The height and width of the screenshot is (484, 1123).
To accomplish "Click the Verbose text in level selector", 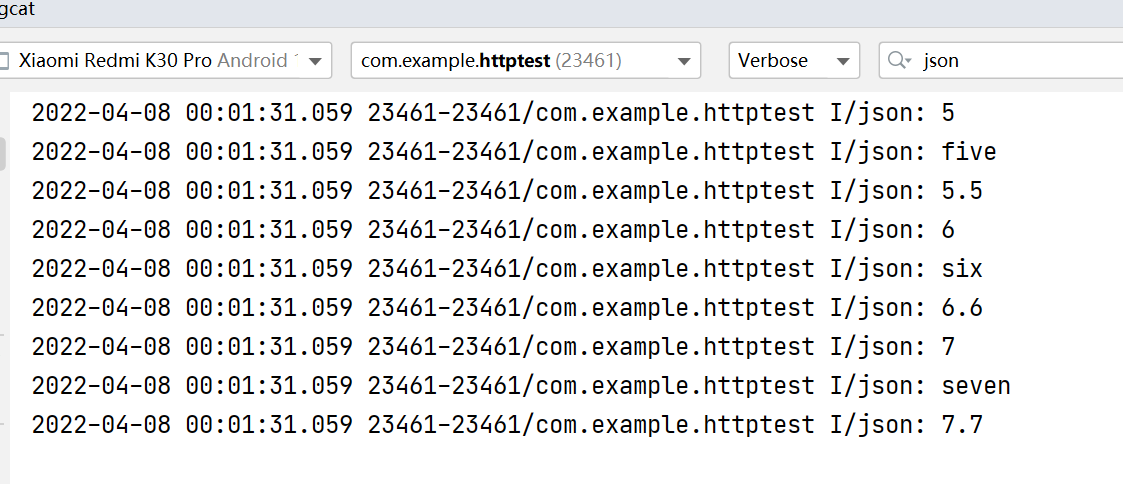I will tap(773, 61).
